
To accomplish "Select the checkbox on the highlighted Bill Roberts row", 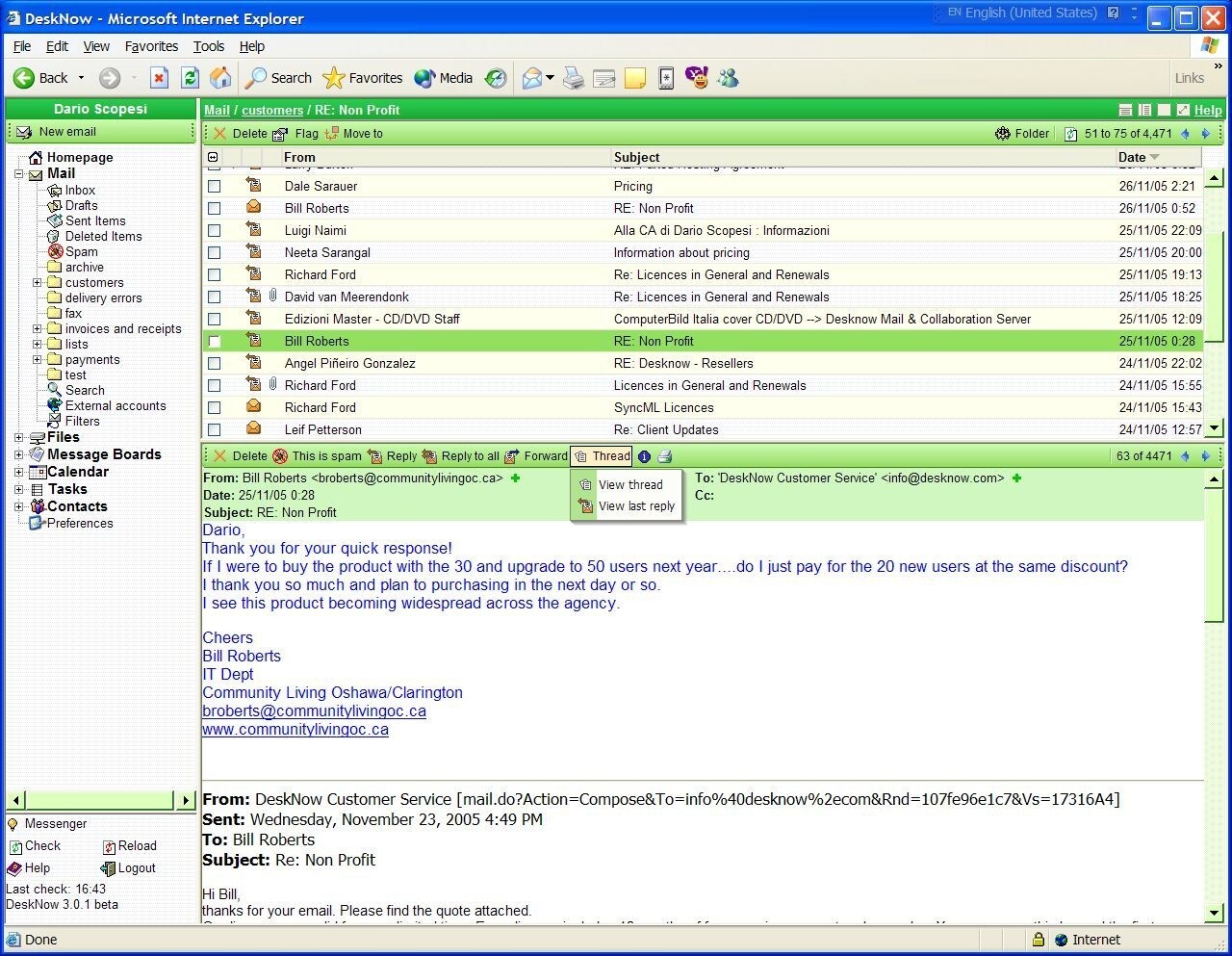I will pyautogui.click(x=214, y=341).
